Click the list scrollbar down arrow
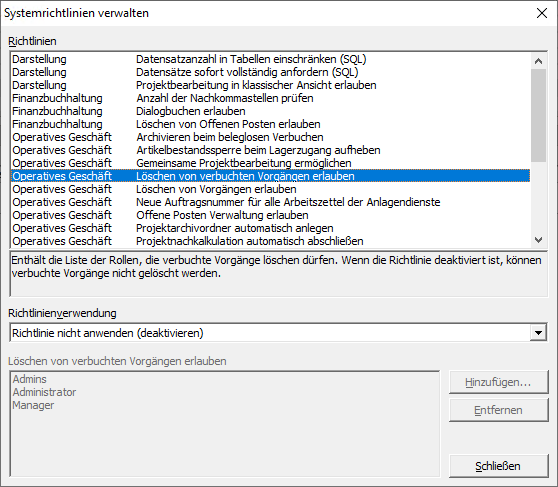The height and width of the screenshot is (487, 558). pyautogui.click(x=538, y=240)
